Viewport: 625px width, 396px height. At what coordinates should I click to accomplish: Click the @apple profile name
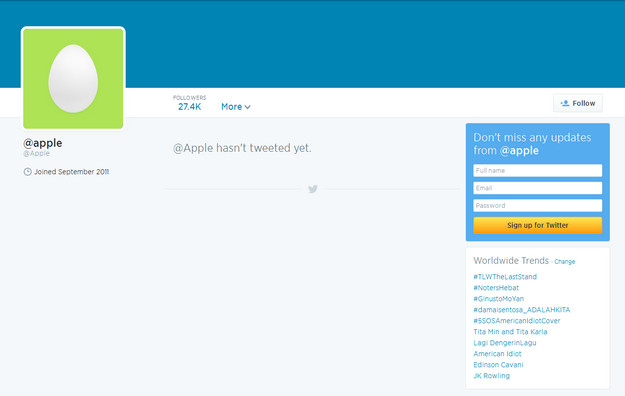pyautogui.click(x=43, y=143)
